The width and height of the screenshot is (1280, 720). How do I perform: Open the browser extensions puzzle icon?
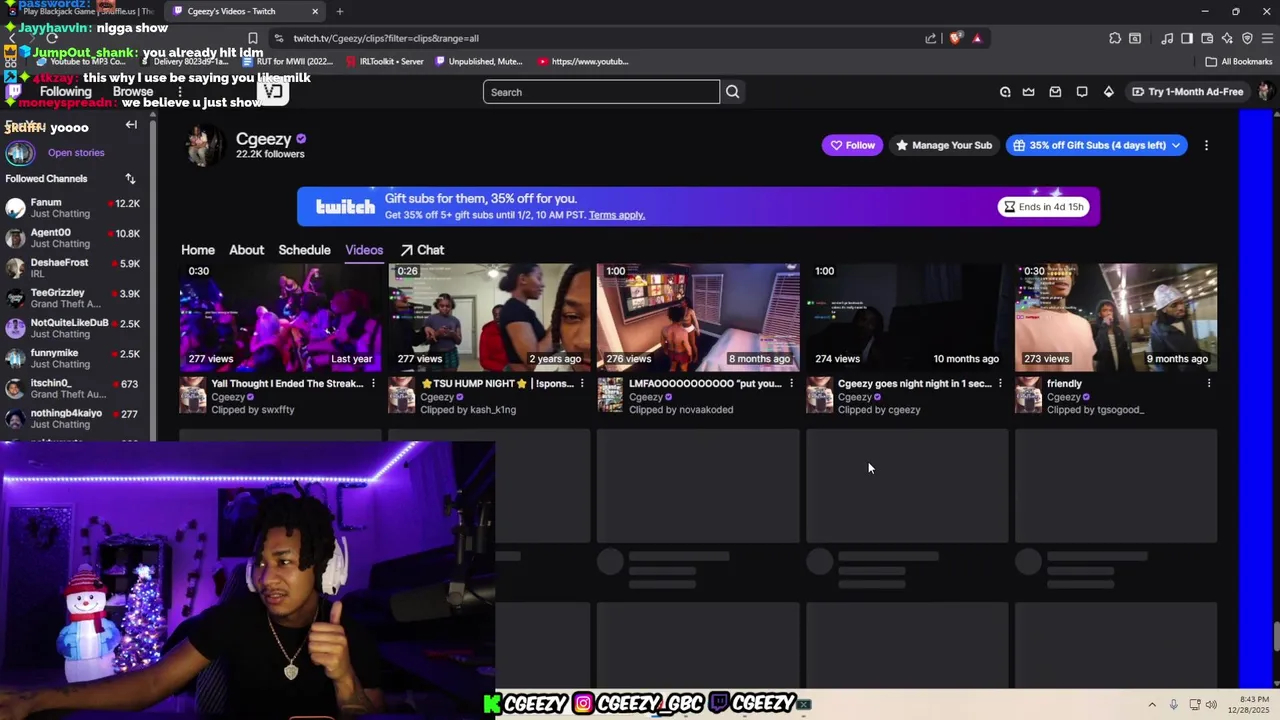point(1115,38)
